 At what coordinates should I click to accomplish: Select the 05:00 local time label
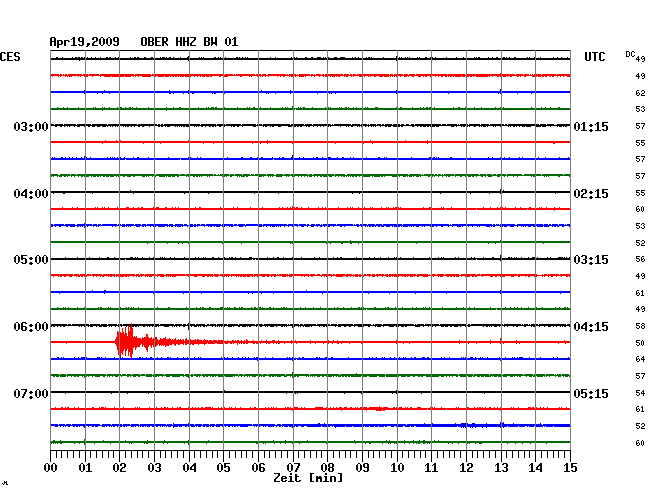pos(31,260)
